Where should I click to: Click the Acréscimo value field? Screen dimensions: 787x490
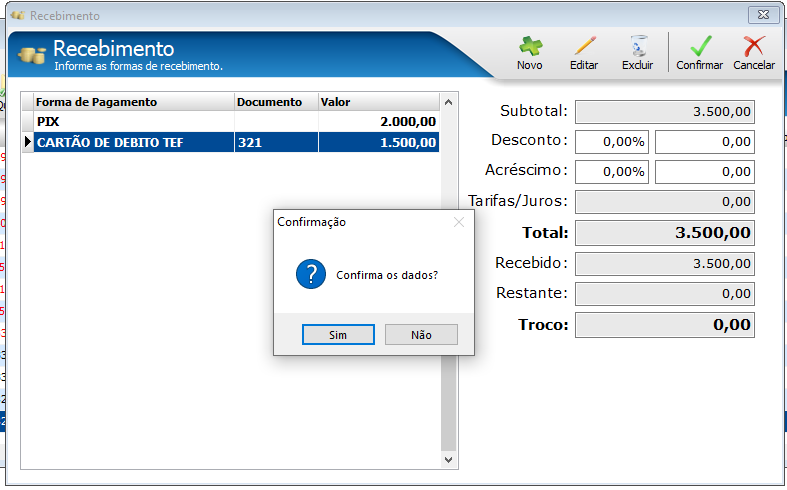705,172
